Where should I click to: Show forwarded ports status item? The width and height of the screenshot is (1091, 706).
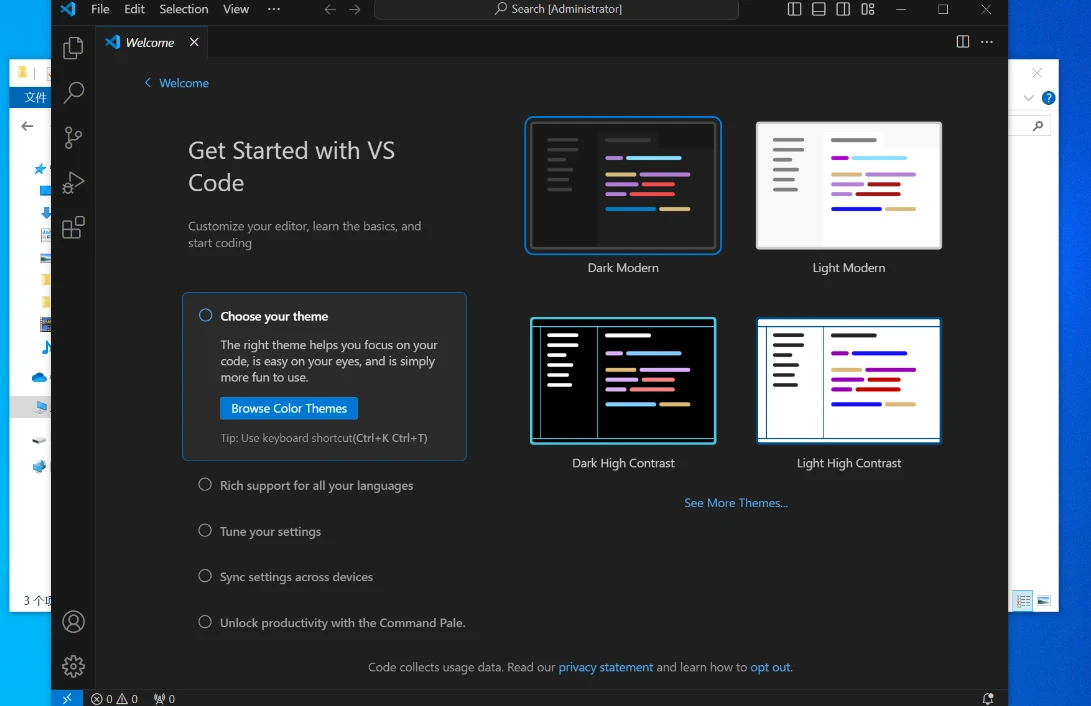coord(165,698)
